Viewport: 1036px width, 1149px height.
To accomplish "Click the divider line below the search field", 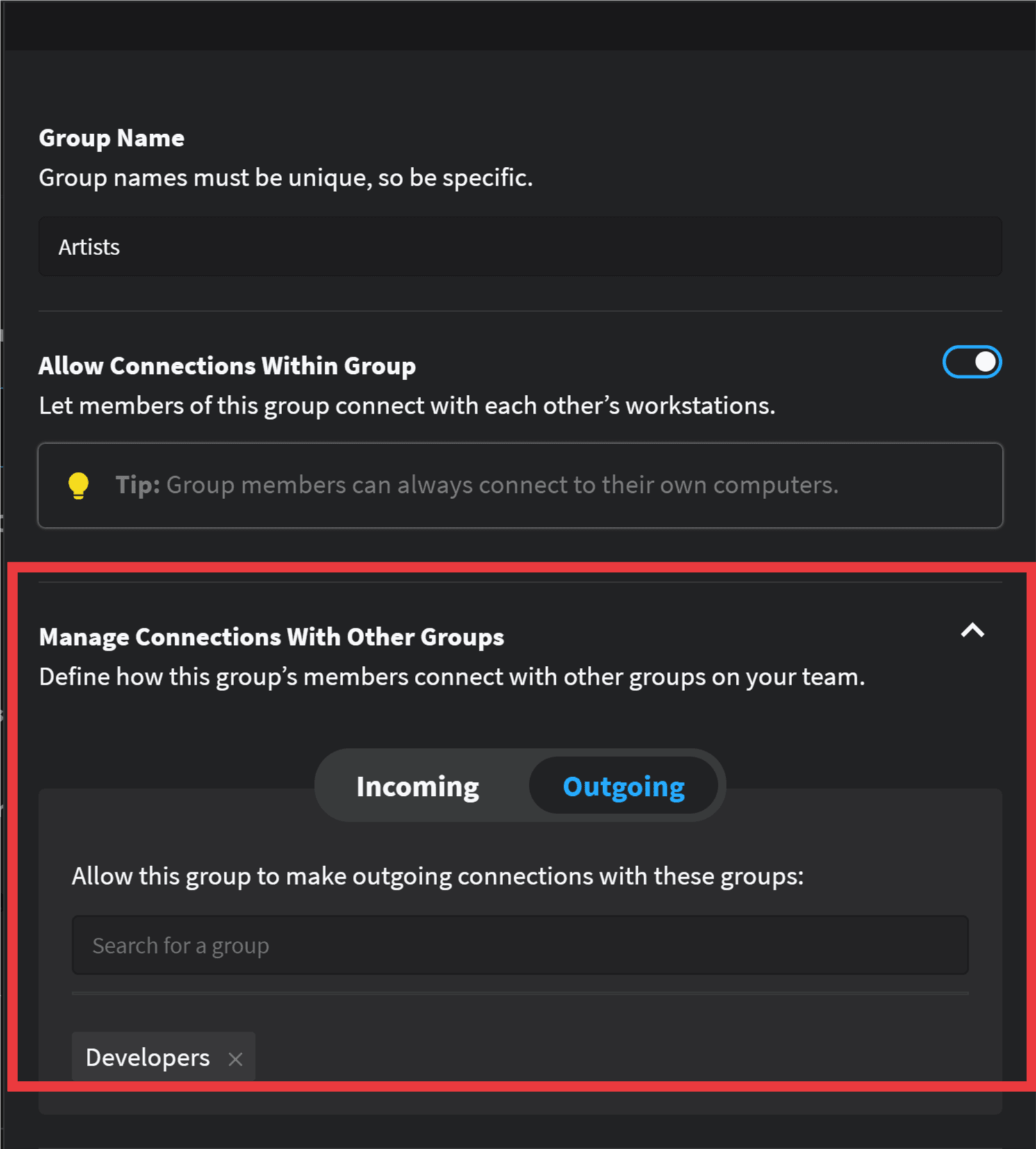I will tap(520, 993).
